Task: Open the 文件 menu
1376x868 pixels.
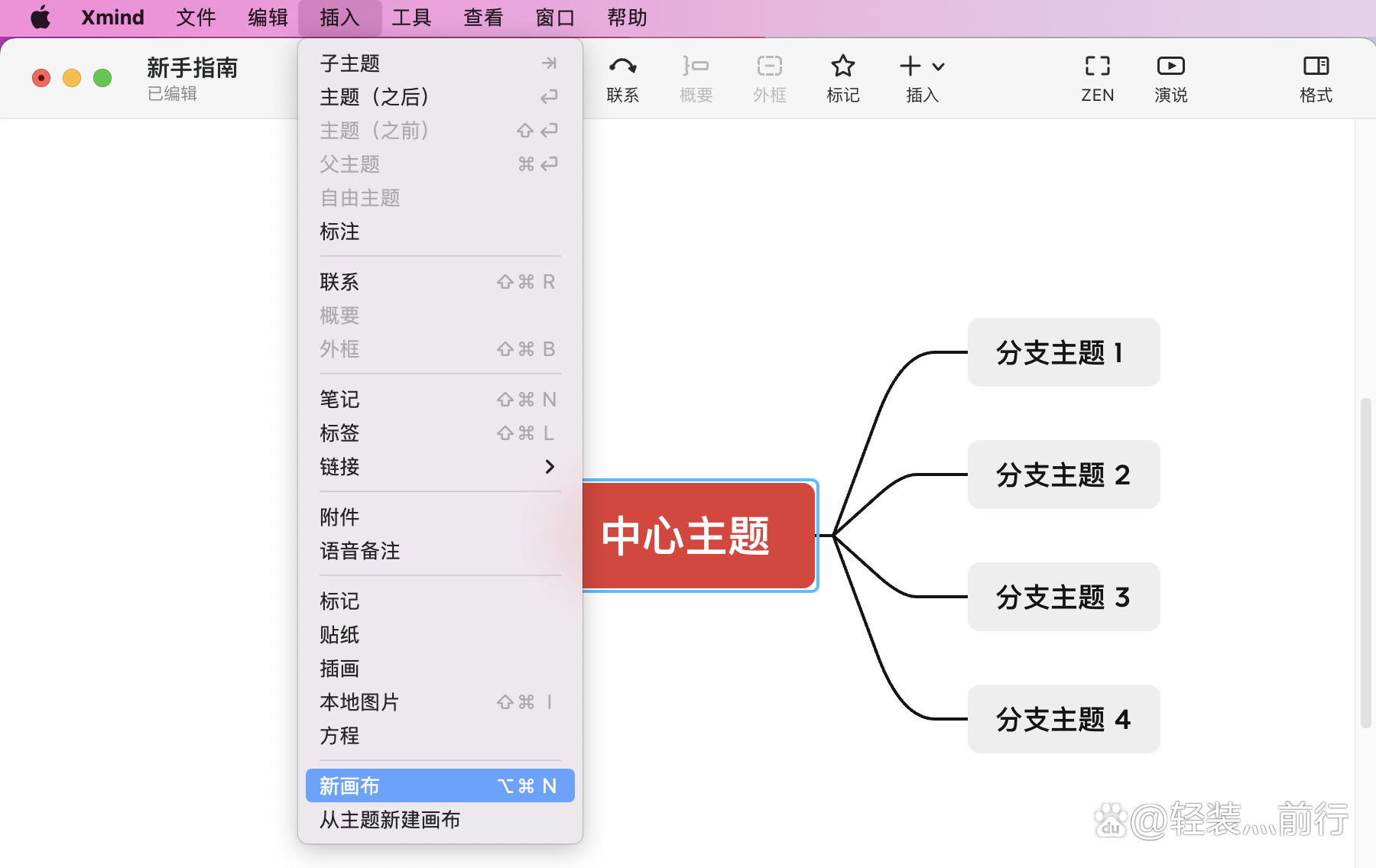Action: (196, 17)
